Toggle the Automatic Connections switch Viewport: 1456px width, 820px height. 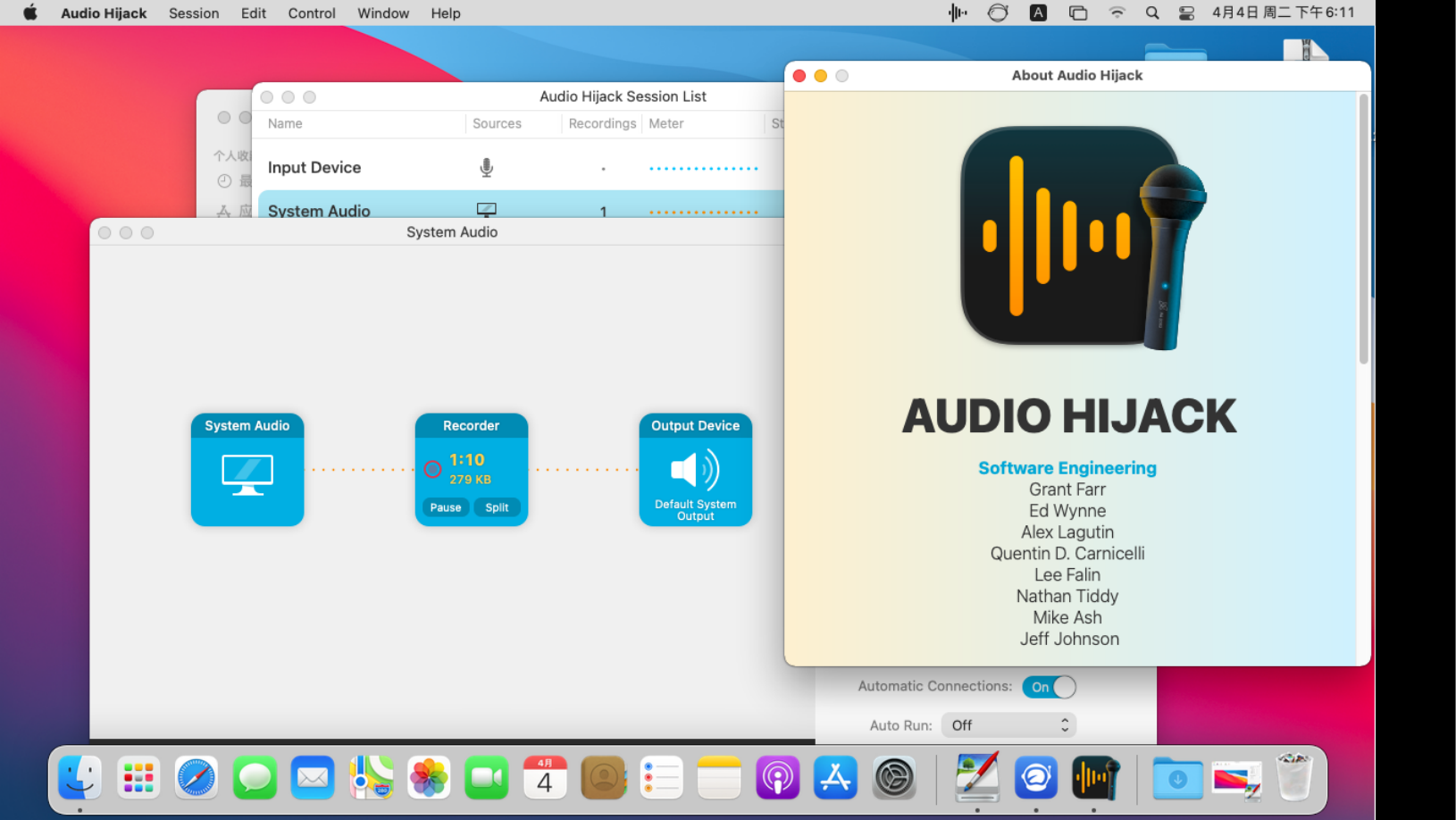click(1050, 687)
